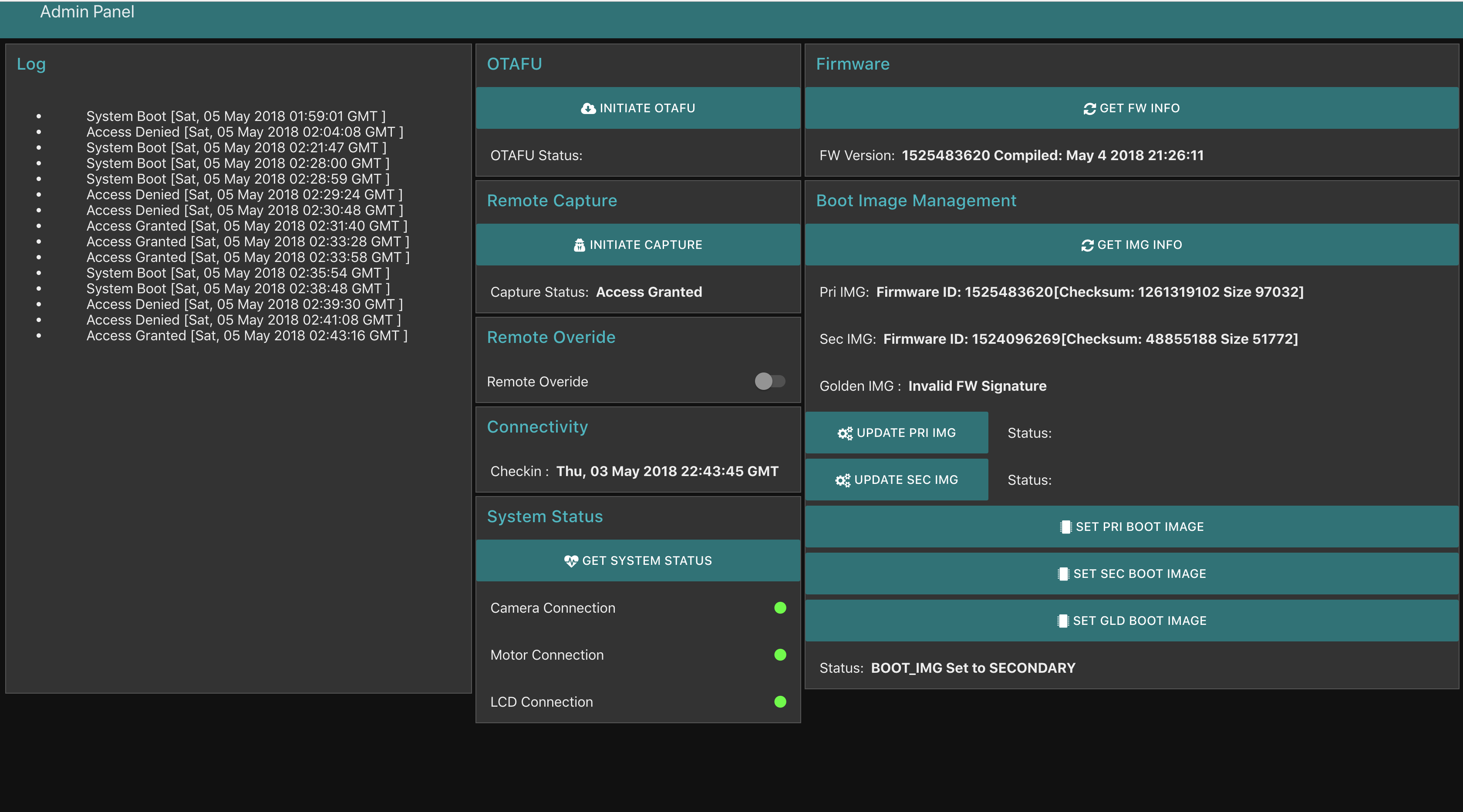Click the Motor Connection label
This screenshot has height=812, width=1463.
pos(547,655)
